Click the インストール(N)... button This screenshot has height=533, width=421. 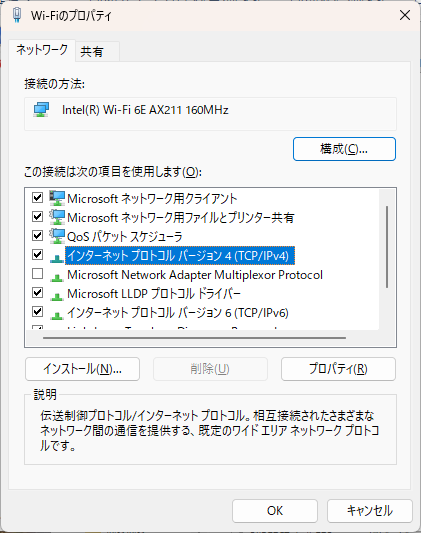pos(82,369)
